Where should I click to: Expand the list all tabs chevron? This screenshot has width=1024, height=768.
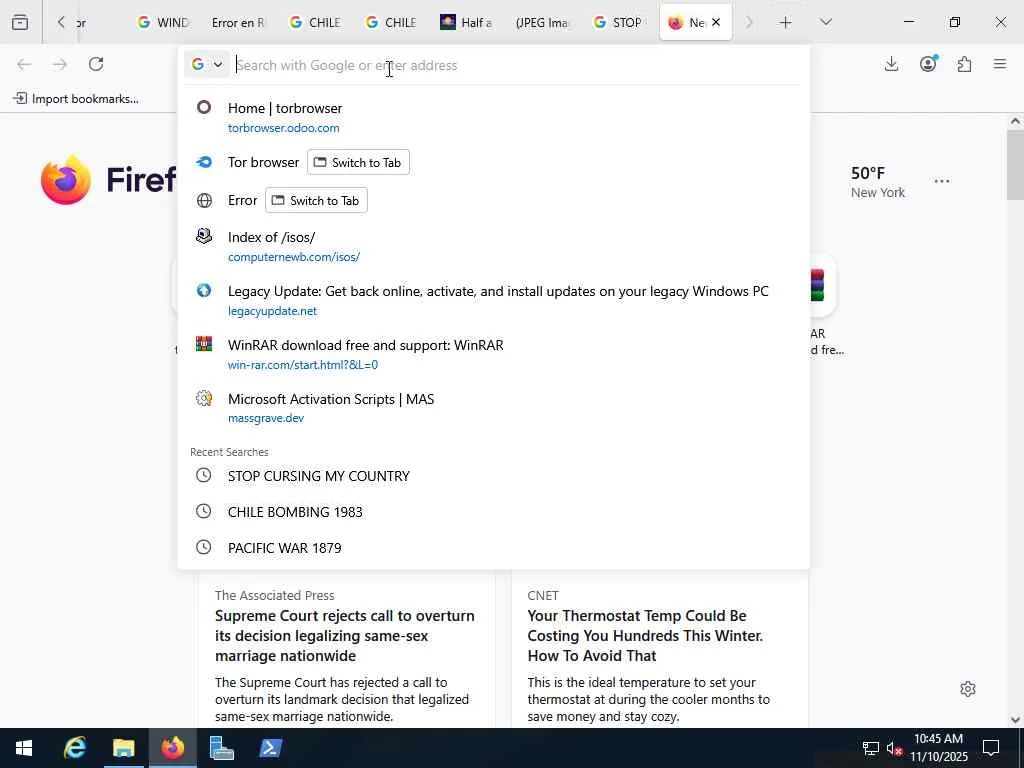coord(826,22)
